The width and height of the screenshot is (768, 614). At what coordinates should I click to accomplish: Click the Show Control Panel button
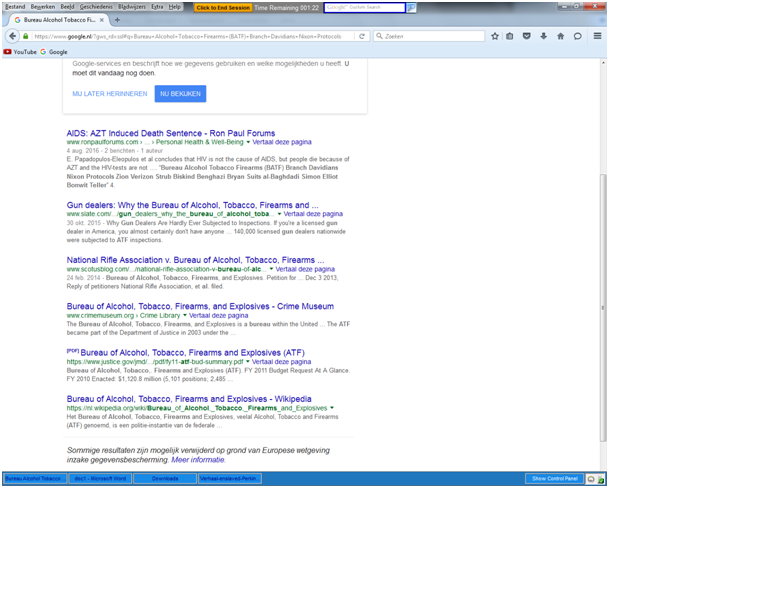click(x=555, y=478)
